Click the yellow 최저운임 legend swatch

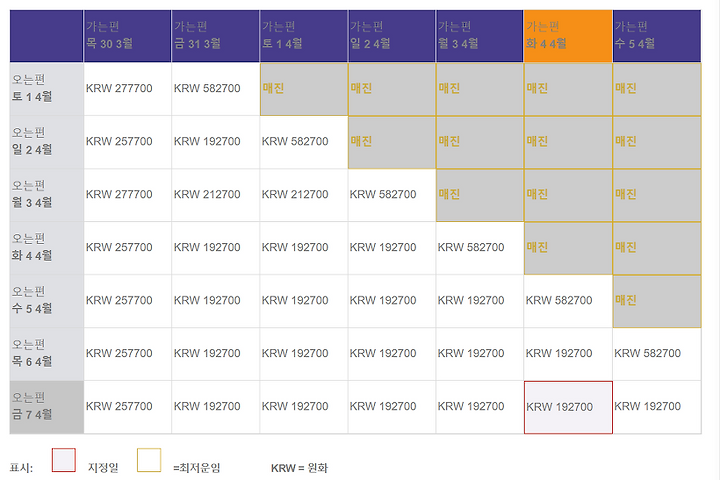[x=149, y=460]
